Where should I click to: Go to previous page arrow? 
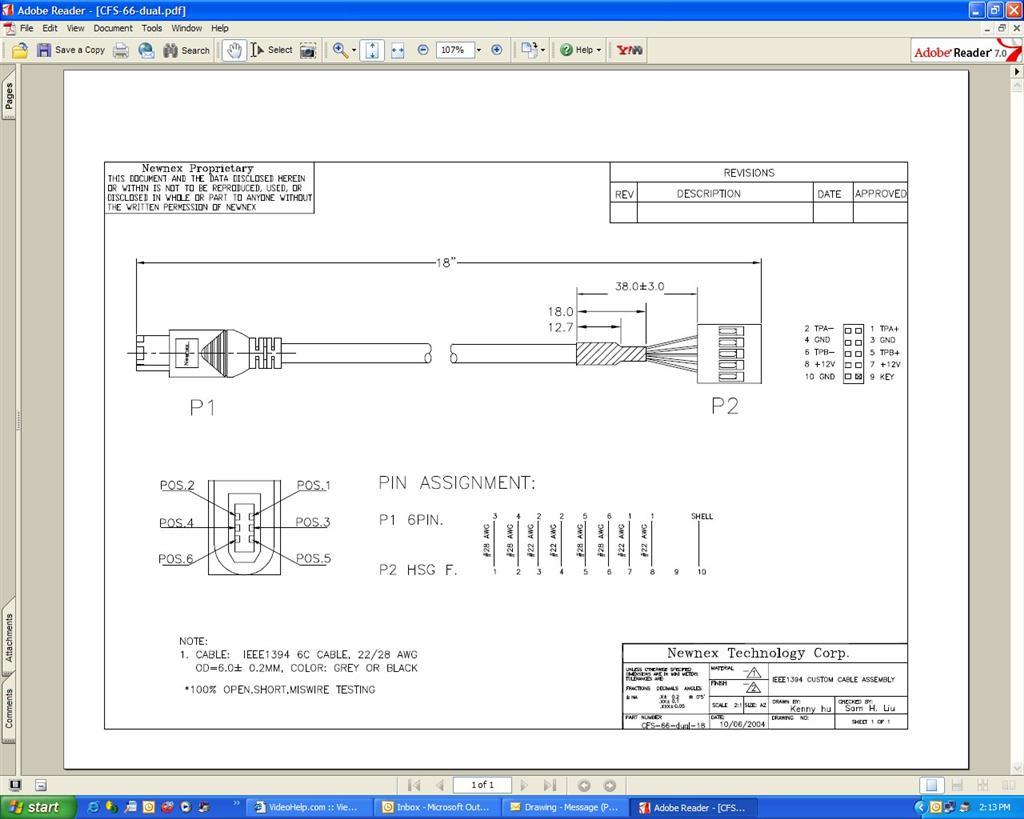coord(440,785)
